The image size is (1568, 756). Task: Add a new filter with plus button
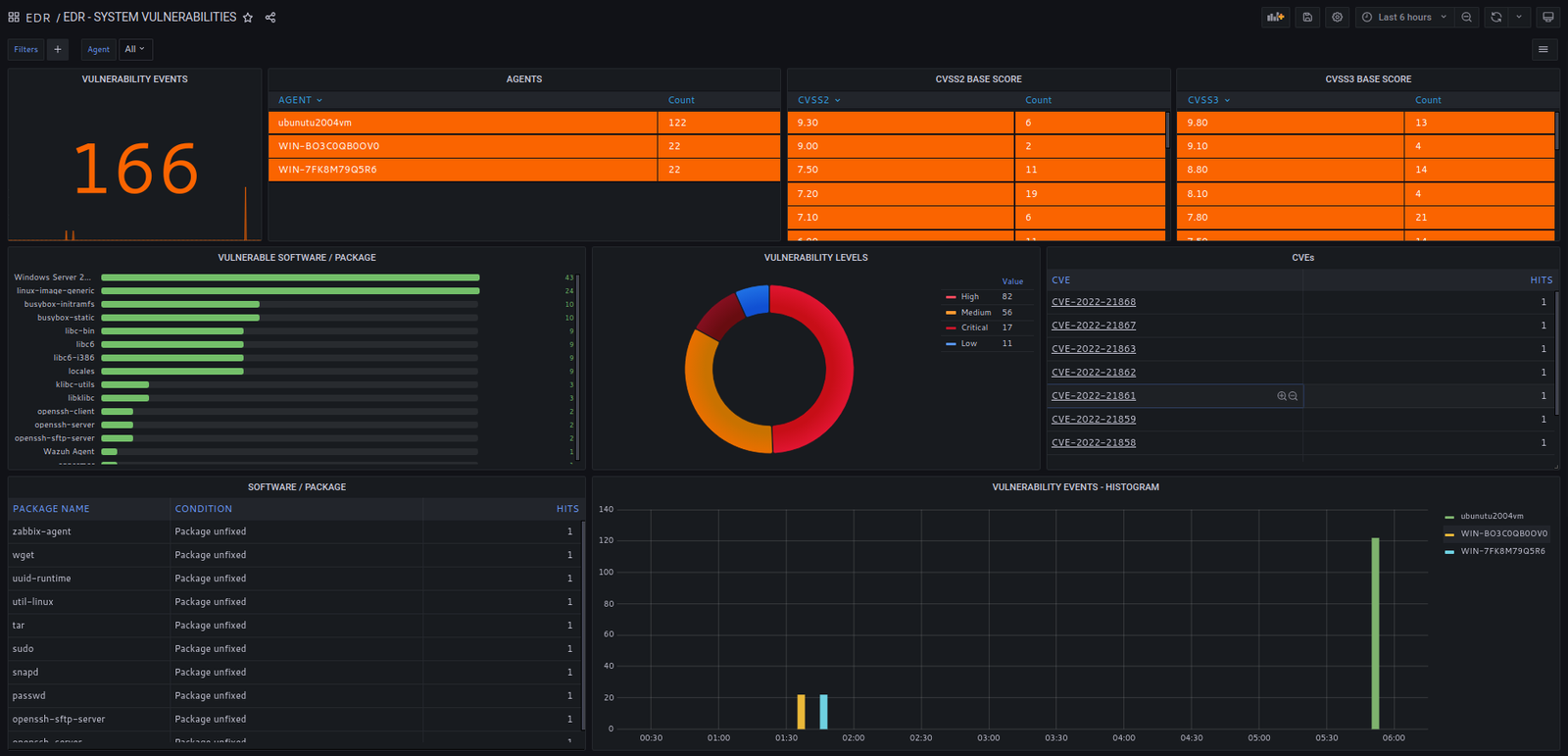coord(58,49)
